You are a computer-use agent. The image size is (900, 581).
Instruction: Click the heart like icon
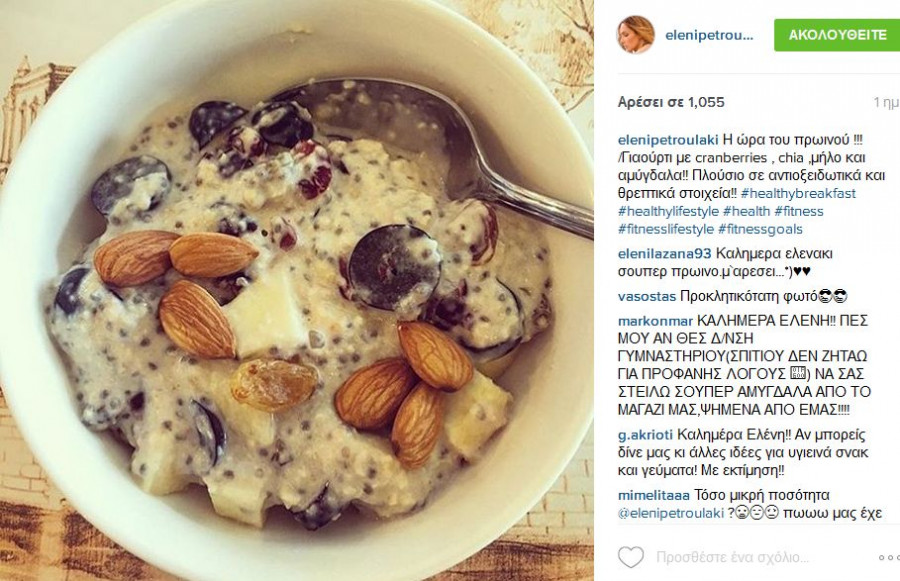(631, 557)
